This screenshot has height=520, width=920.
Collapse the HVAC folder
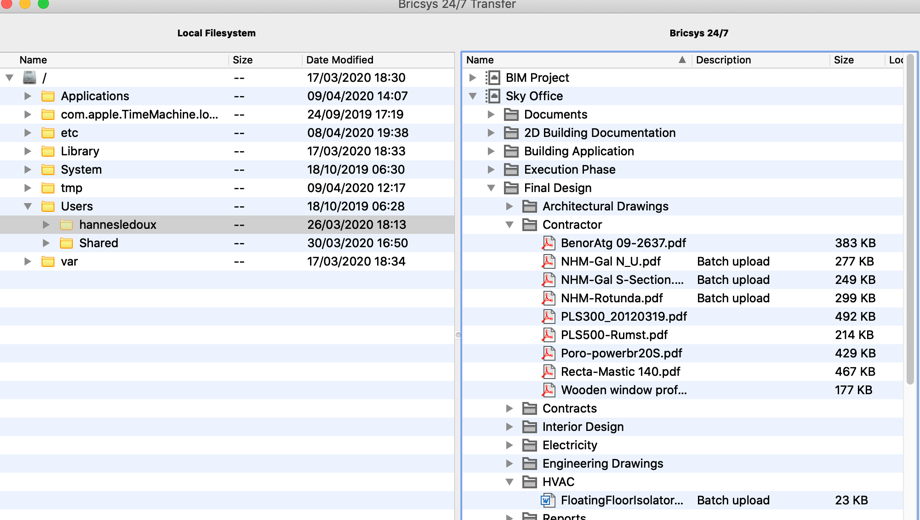point(509,482)
